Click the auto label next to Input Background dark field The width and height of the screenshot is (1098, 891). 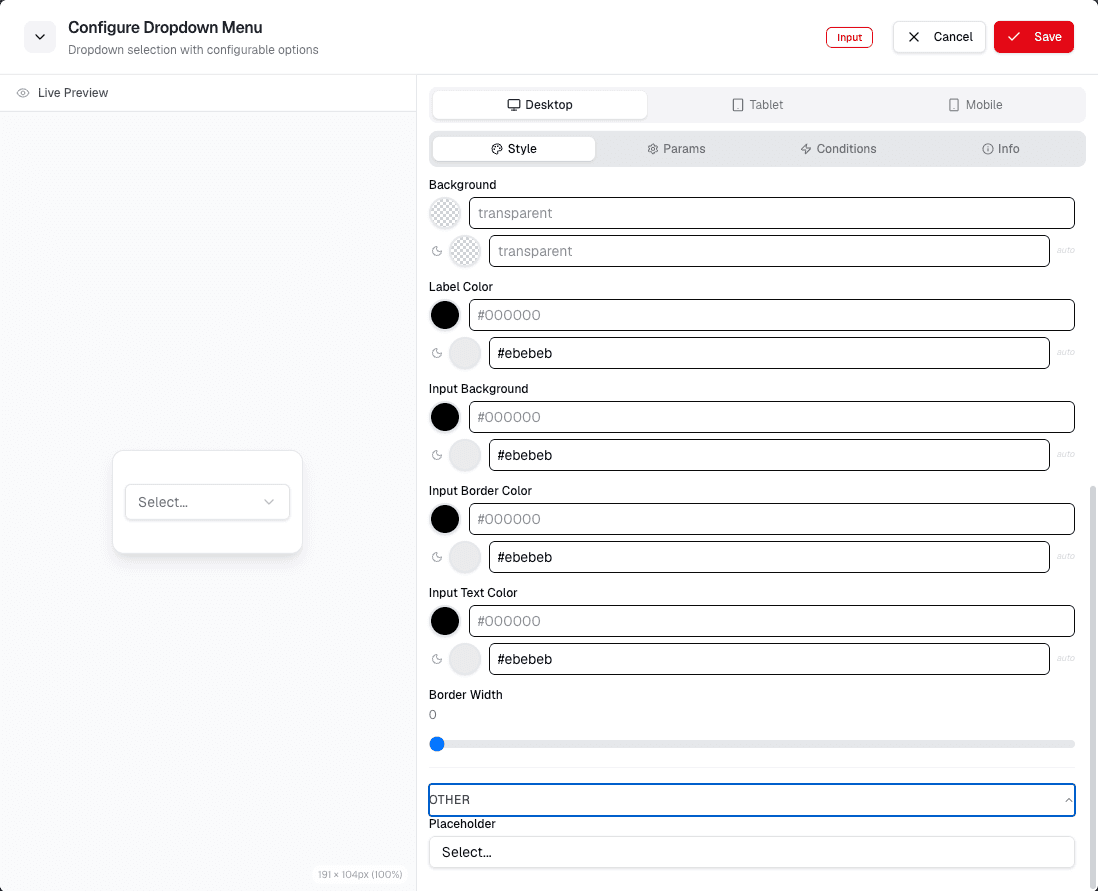tap(1066, 455)
